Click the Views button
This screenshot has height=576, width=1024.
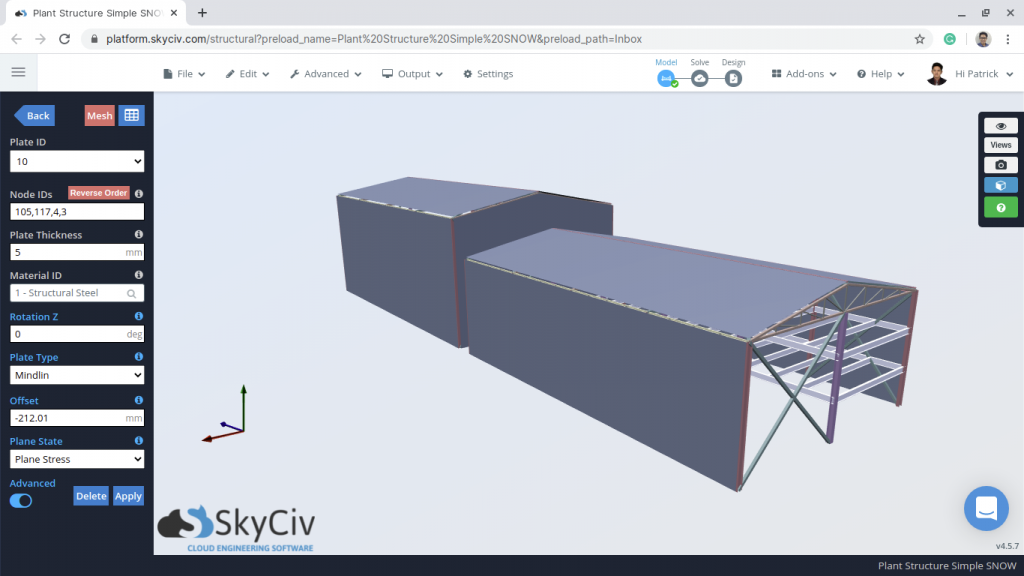click(x=1000, y=145)
